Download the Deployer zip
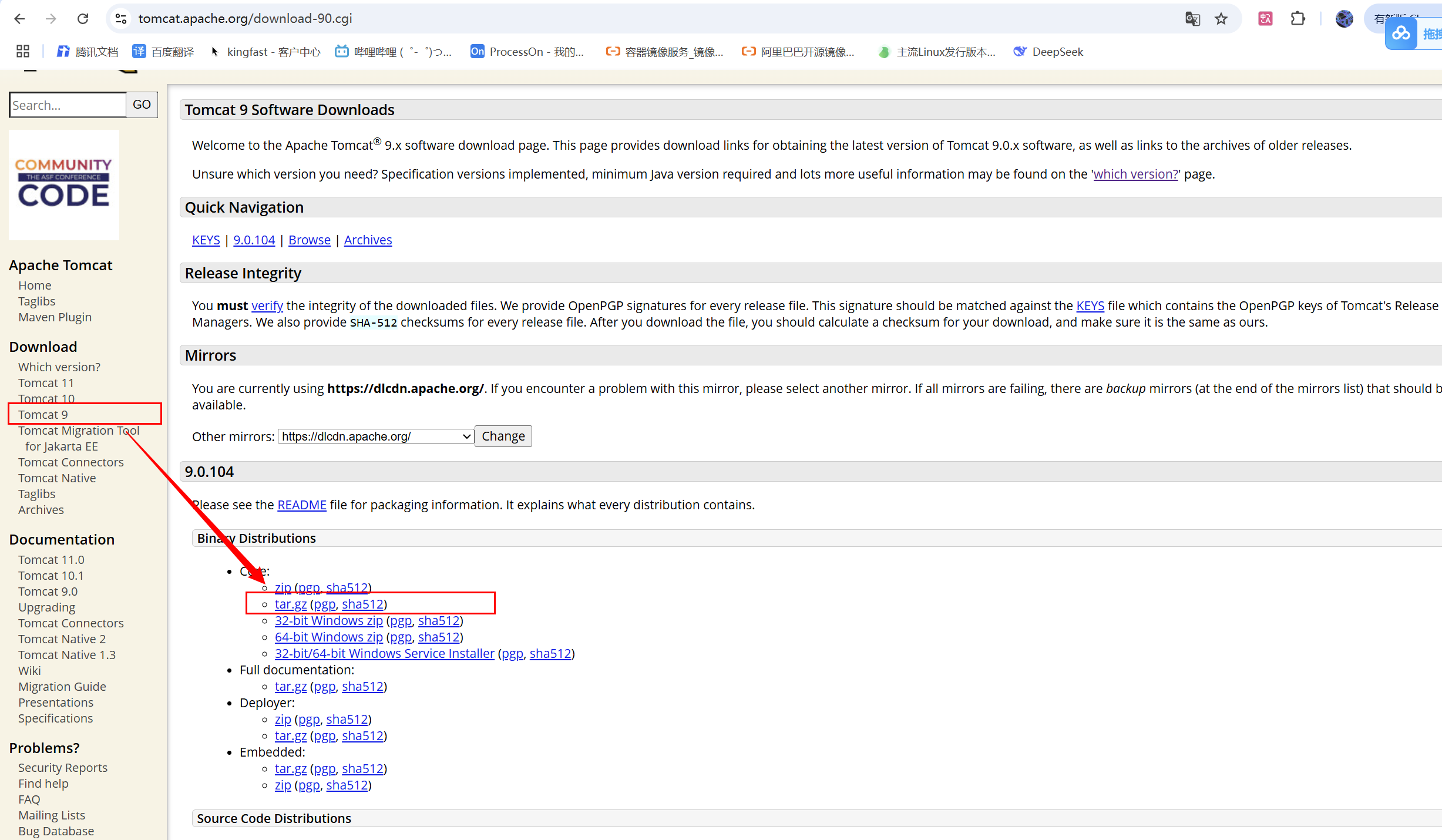Screen dimensions: 1442x840 (x=283, y=719)
